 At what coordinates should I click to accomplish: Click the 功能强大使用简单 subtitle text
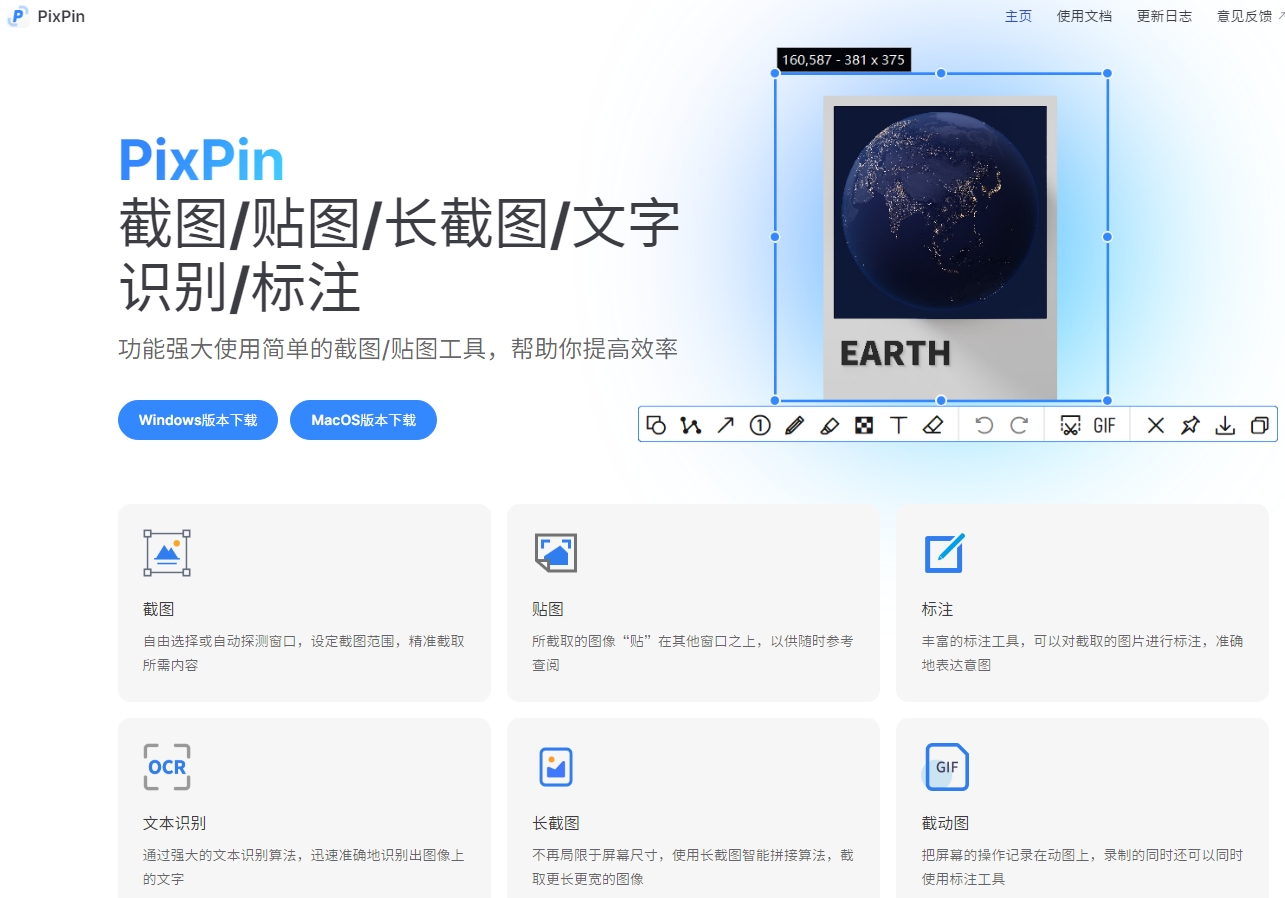398,349
